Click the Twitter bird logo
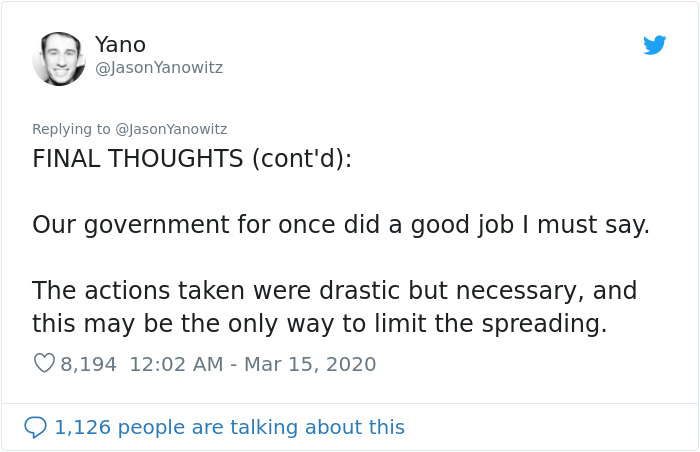 pyautogui.click(x=654, y=45)
